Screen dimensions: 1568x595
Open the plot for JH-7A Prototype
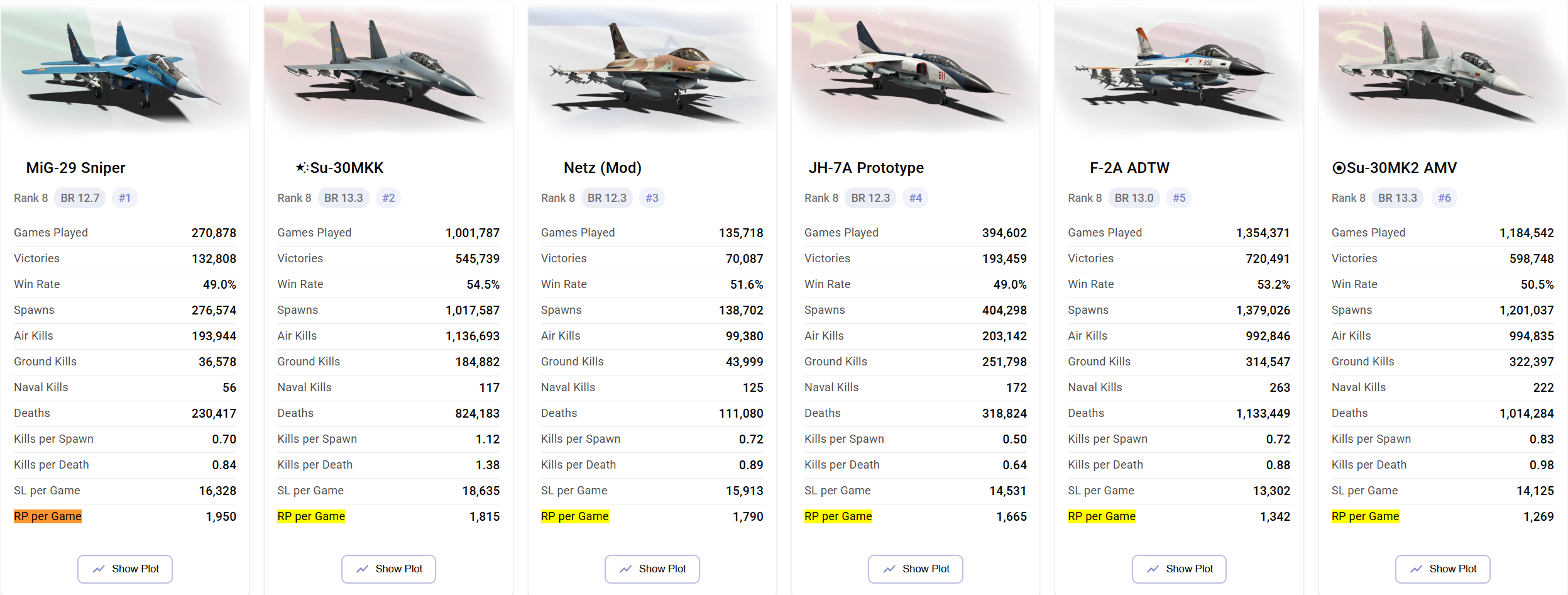(916, 569)
